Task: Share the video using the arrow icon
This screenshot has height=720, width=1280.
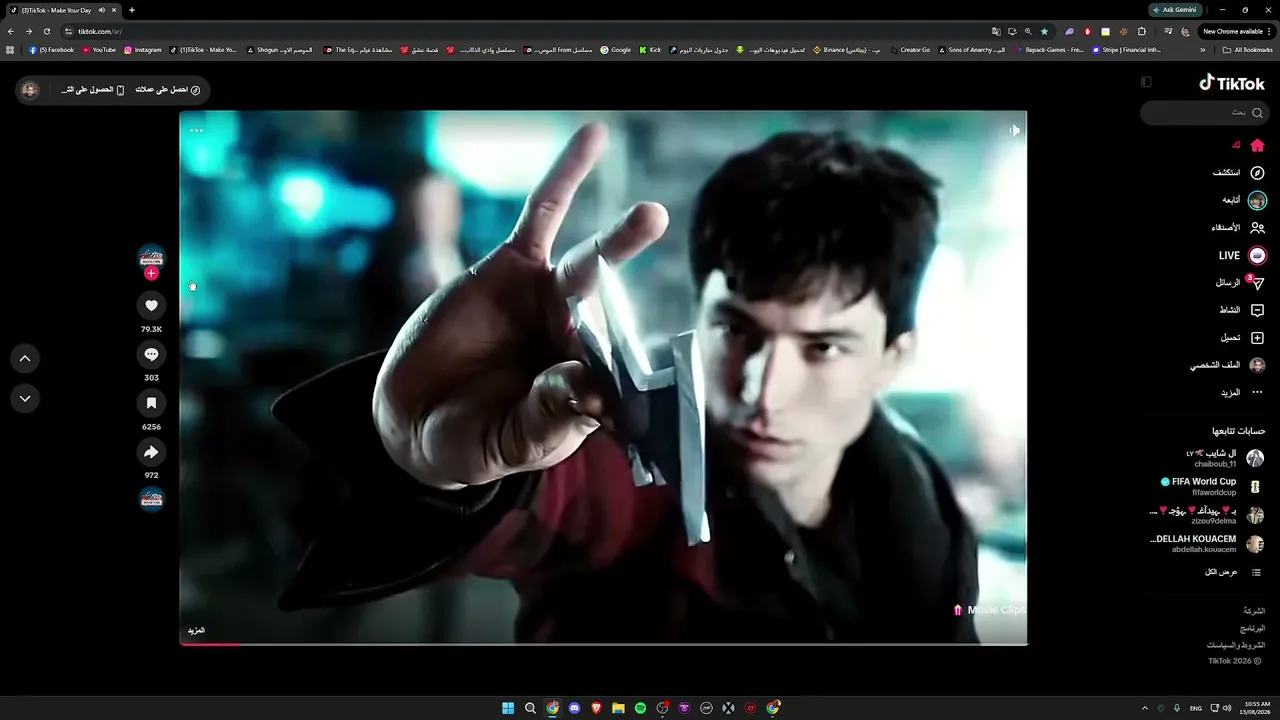Action: click(x=151, y=452)
